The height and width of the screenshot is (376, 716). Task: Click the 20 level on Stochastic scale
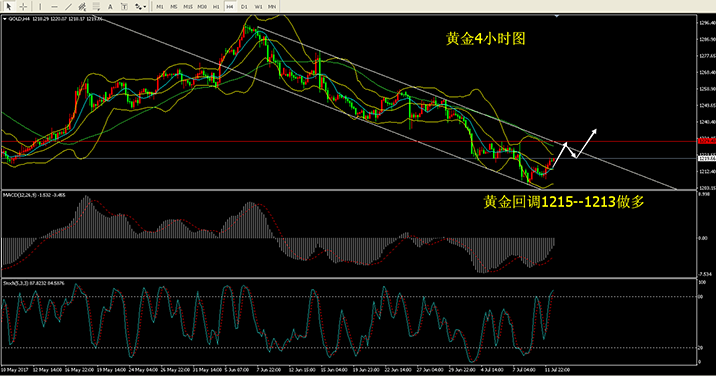(701, 348)
